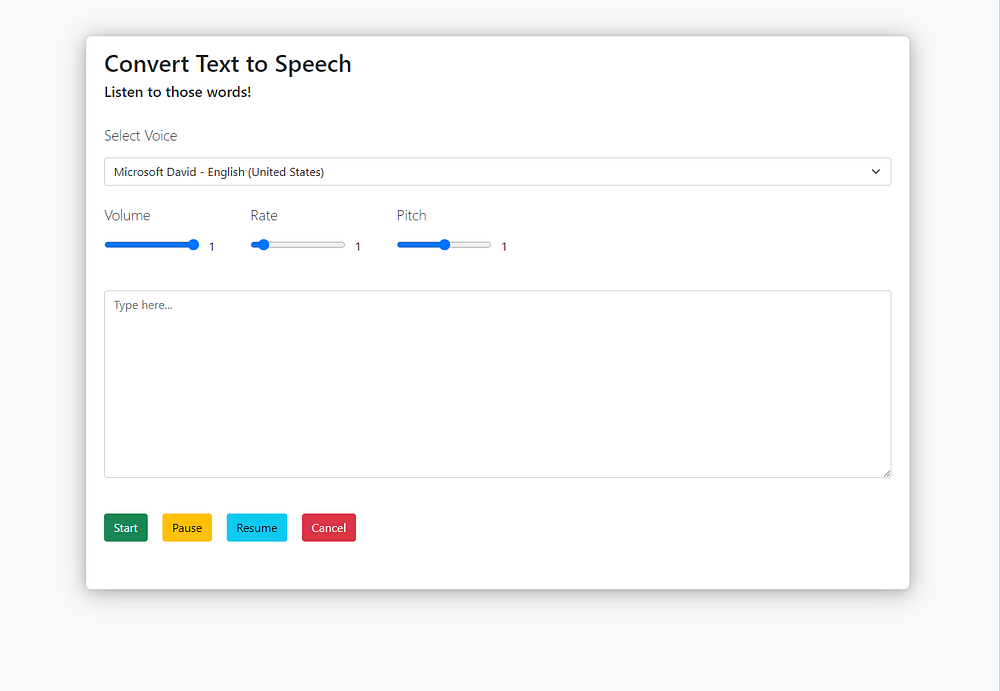The width and height of the screenshot is (1000, 691).
Task: Resume speech using the Resume button
Action: (257, 528)
